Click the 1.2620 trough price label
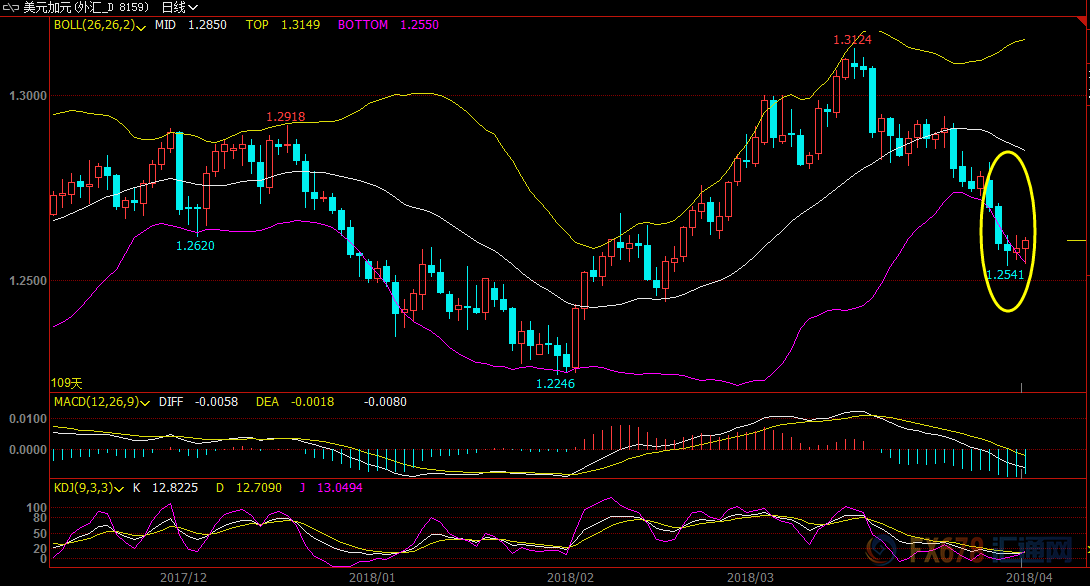 point(195,245)
